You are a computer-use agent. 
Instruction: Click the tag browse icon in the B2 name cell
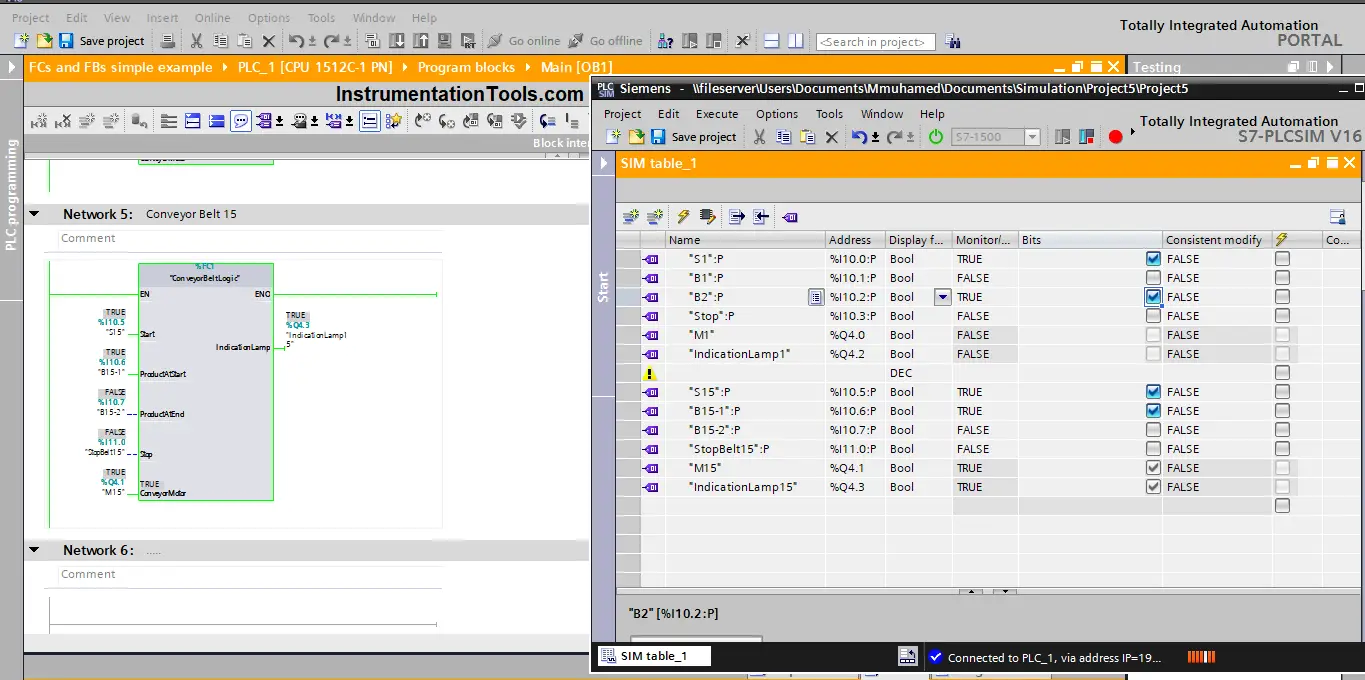(x=816, y=297)
